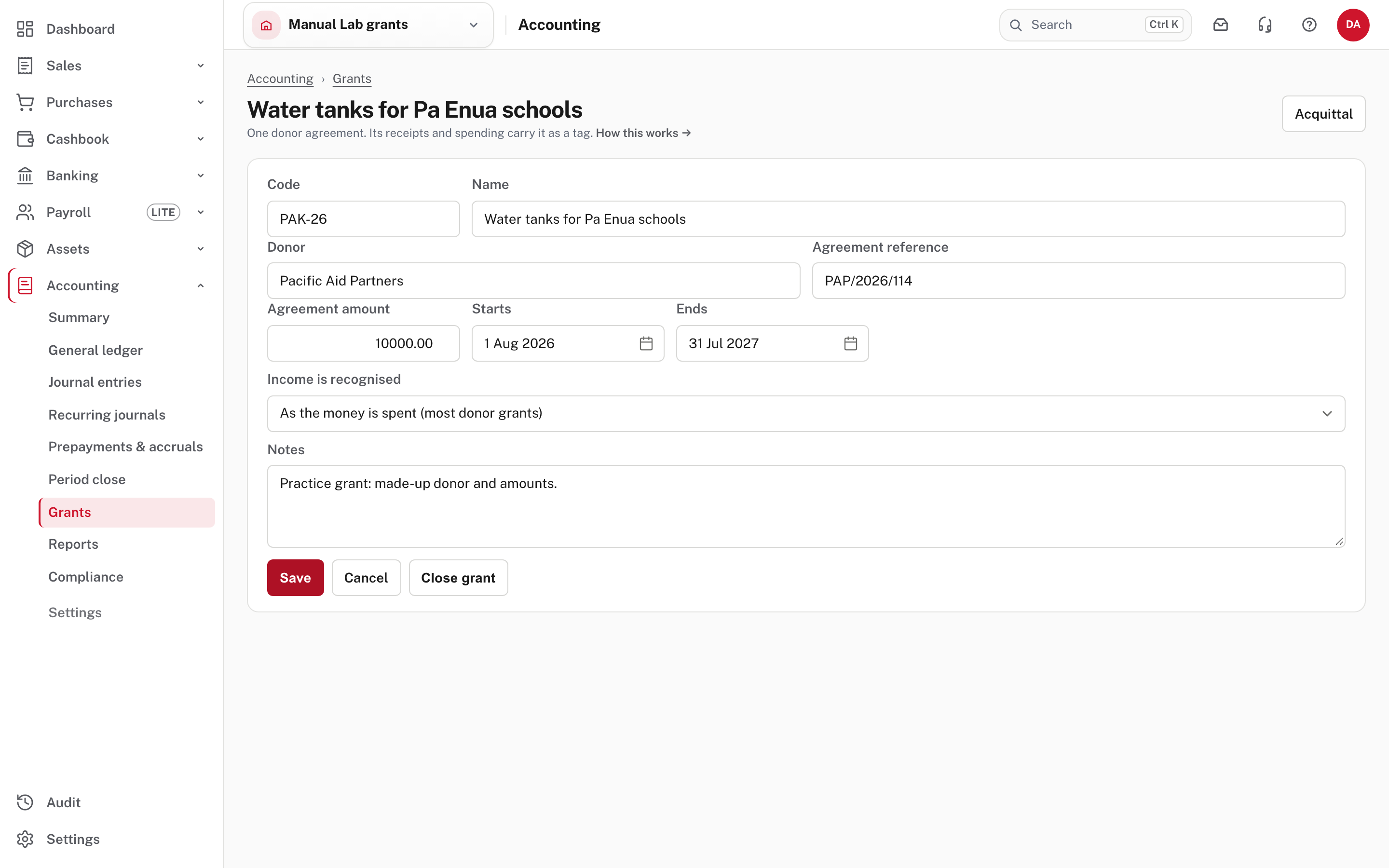Collapse the Accounting menu chevron
The width and height of the screenshot is (1389, 868).
200,286
